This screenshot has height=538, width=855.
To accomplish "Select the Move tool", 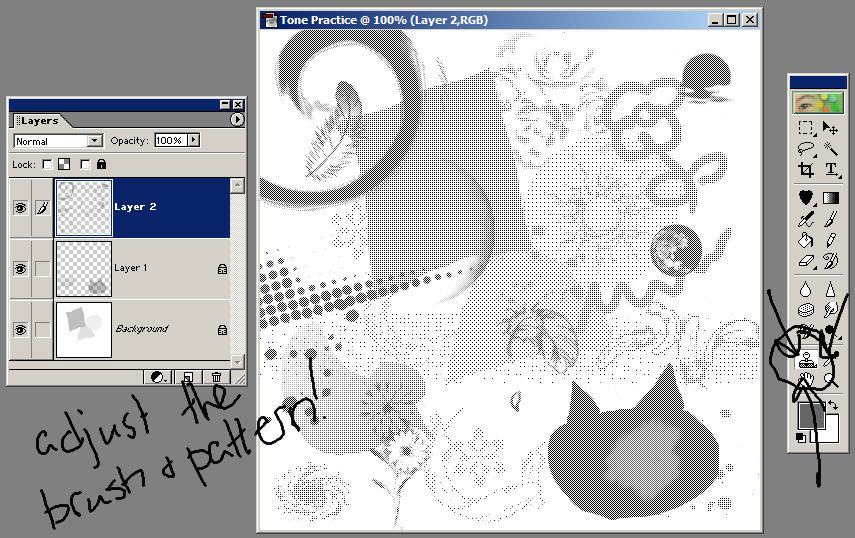I will click(830, 129).
